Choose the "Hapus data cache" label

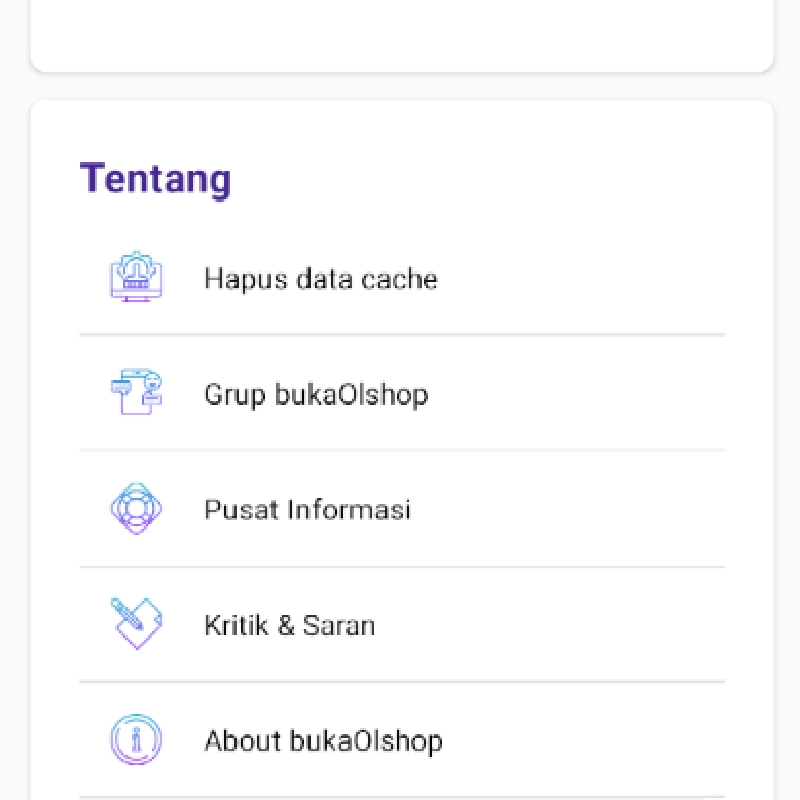click(x=321, y=279)
